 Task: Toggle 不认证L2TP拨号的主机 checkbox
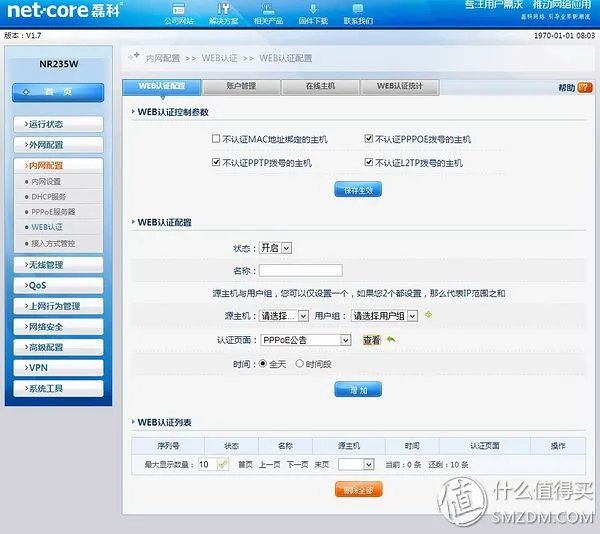368,162
